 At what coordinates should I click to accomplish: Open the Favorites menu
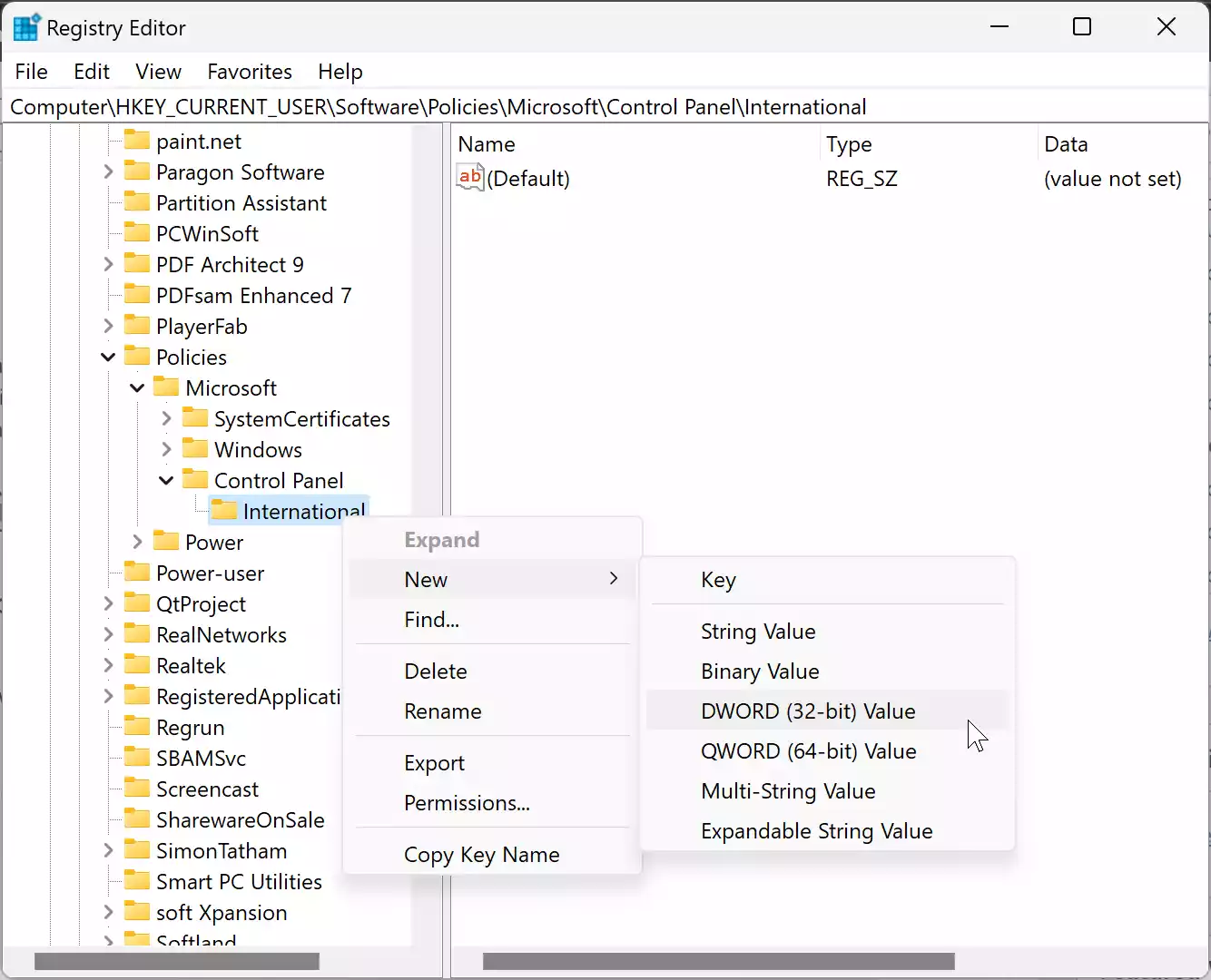pyautogui.click(x=250, y=72)
